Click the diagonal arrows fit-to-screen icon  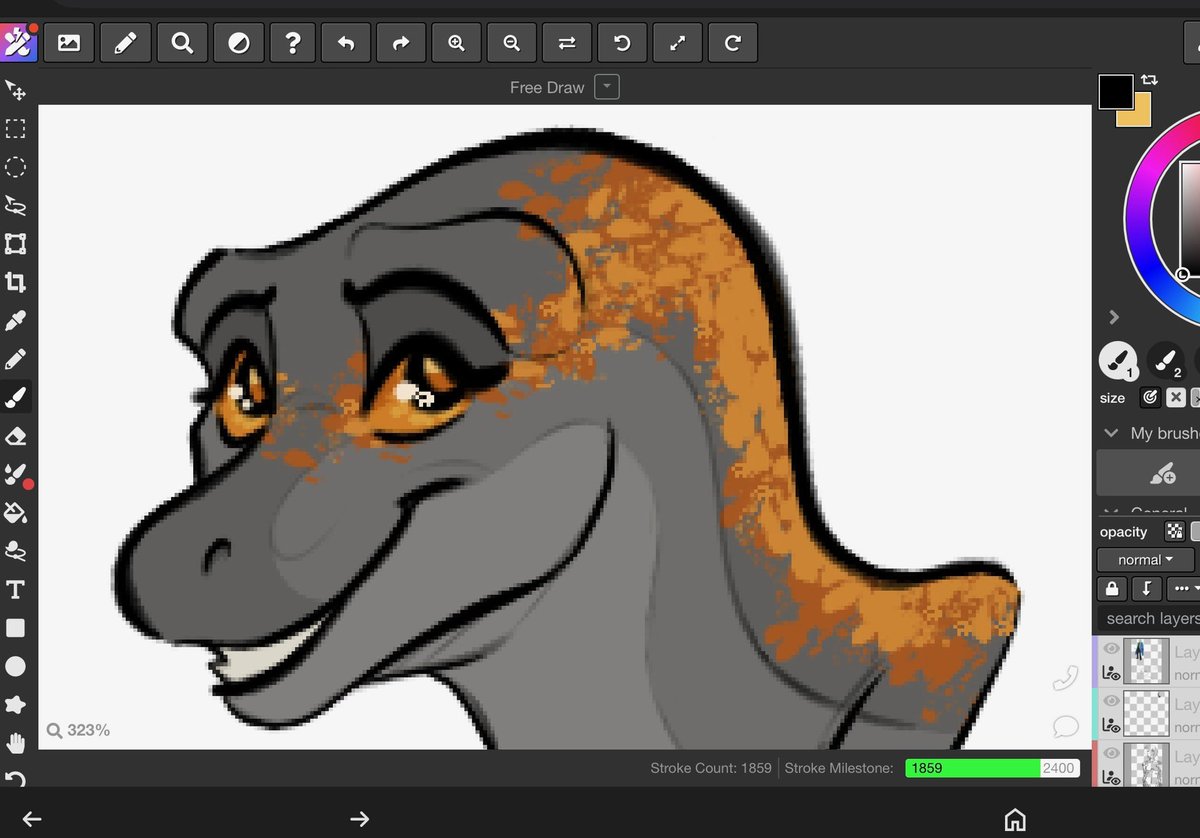[677, 43]
